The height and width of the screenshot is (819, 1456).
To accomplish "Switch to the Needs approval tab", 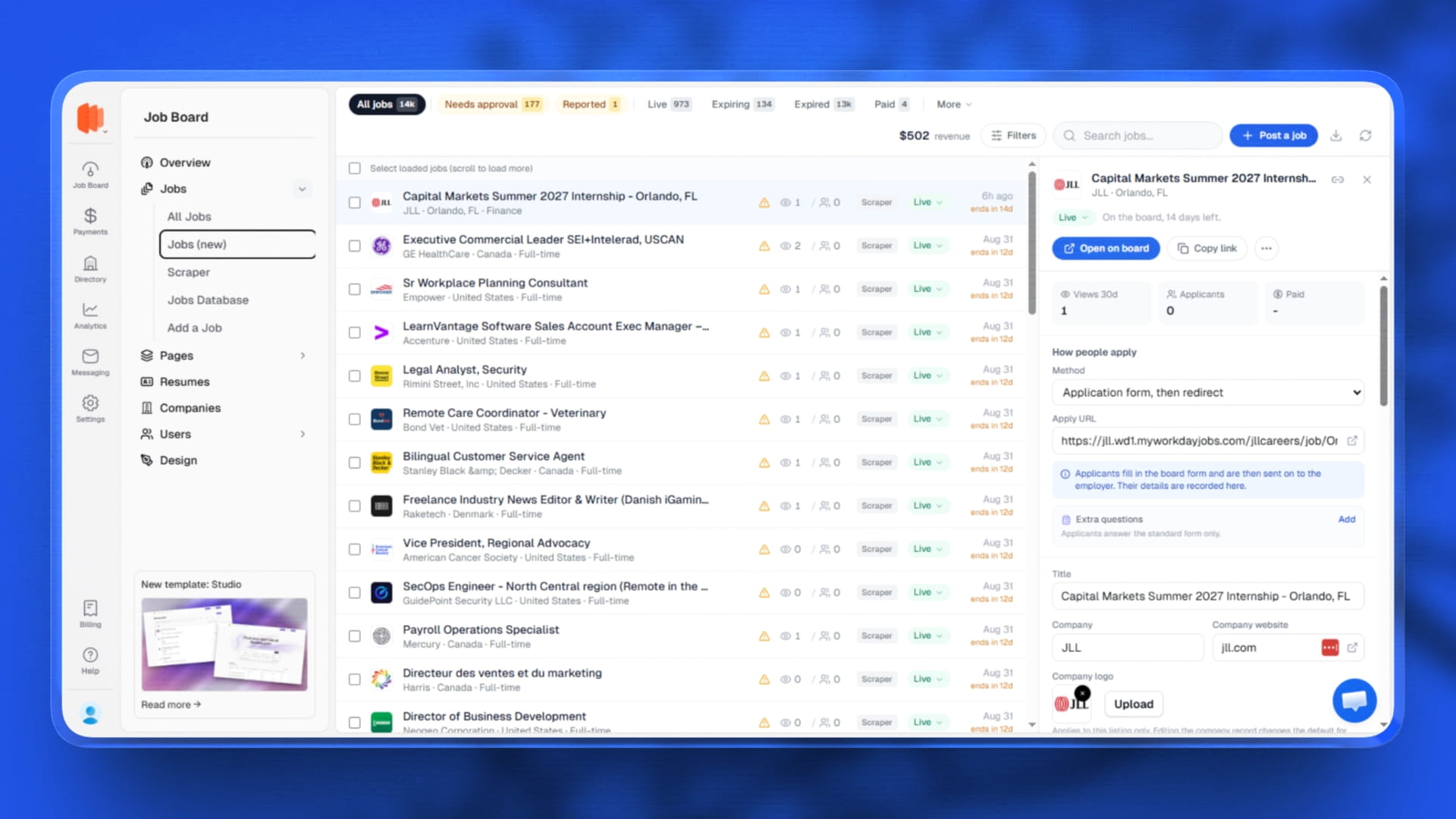I will pyautogui.click(x=492, y=105).
